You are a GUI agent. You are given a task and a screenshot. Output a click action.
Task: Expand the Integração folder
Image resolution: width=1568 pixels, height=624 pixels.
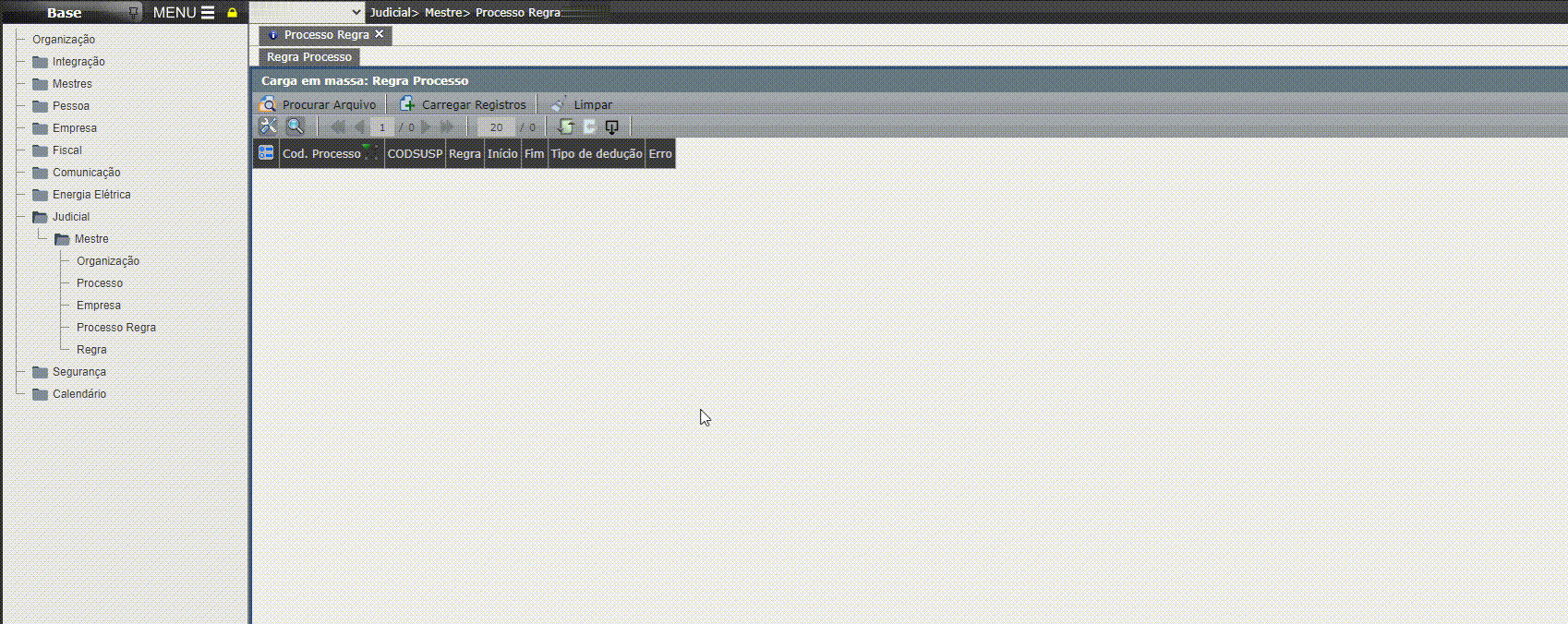(x=40, y=62)
